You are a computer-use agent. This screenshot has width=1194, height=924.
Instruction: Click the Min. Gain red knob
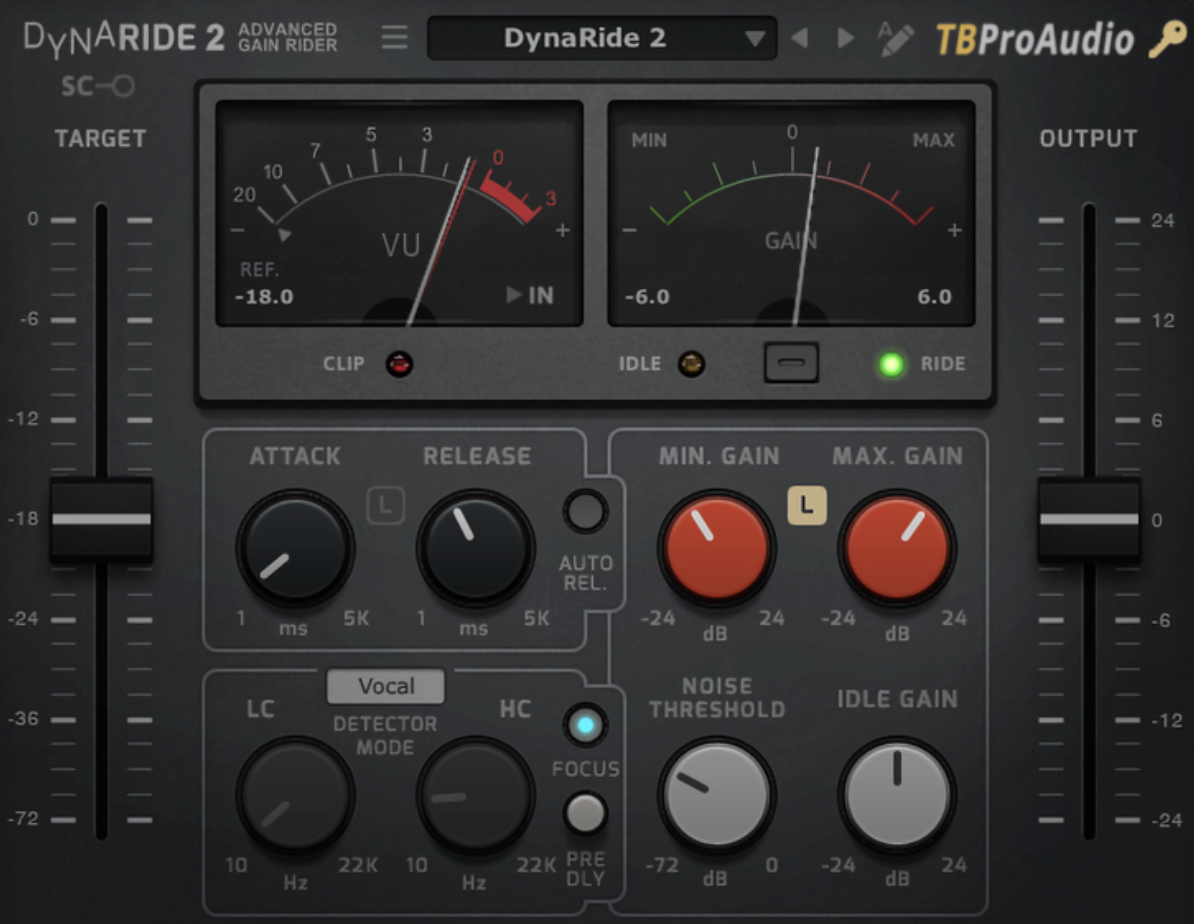click(717, 548)
